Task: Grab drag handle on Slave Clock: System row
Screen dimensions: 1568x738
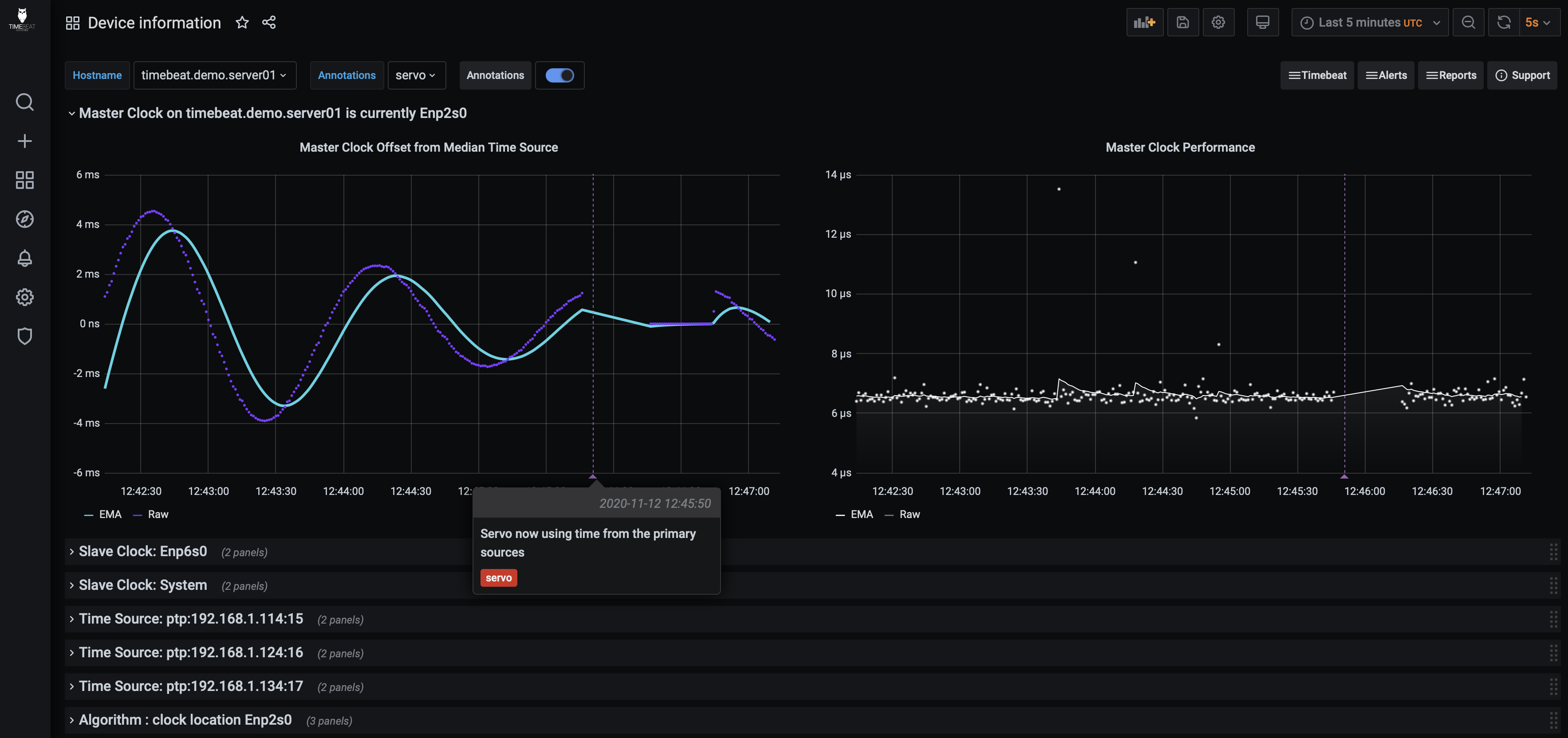Action: pyautogui.click(x=1554, y=585)
